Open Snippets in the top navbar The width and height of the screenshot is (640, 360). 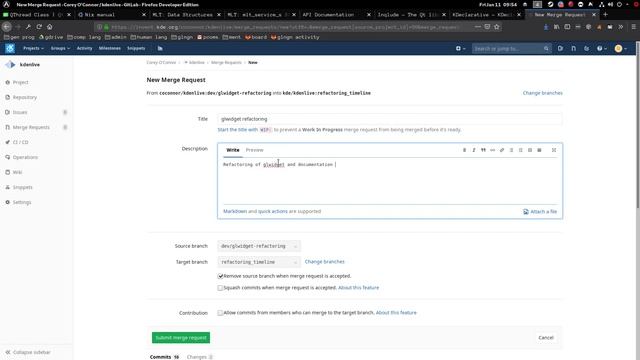(136, 48)
